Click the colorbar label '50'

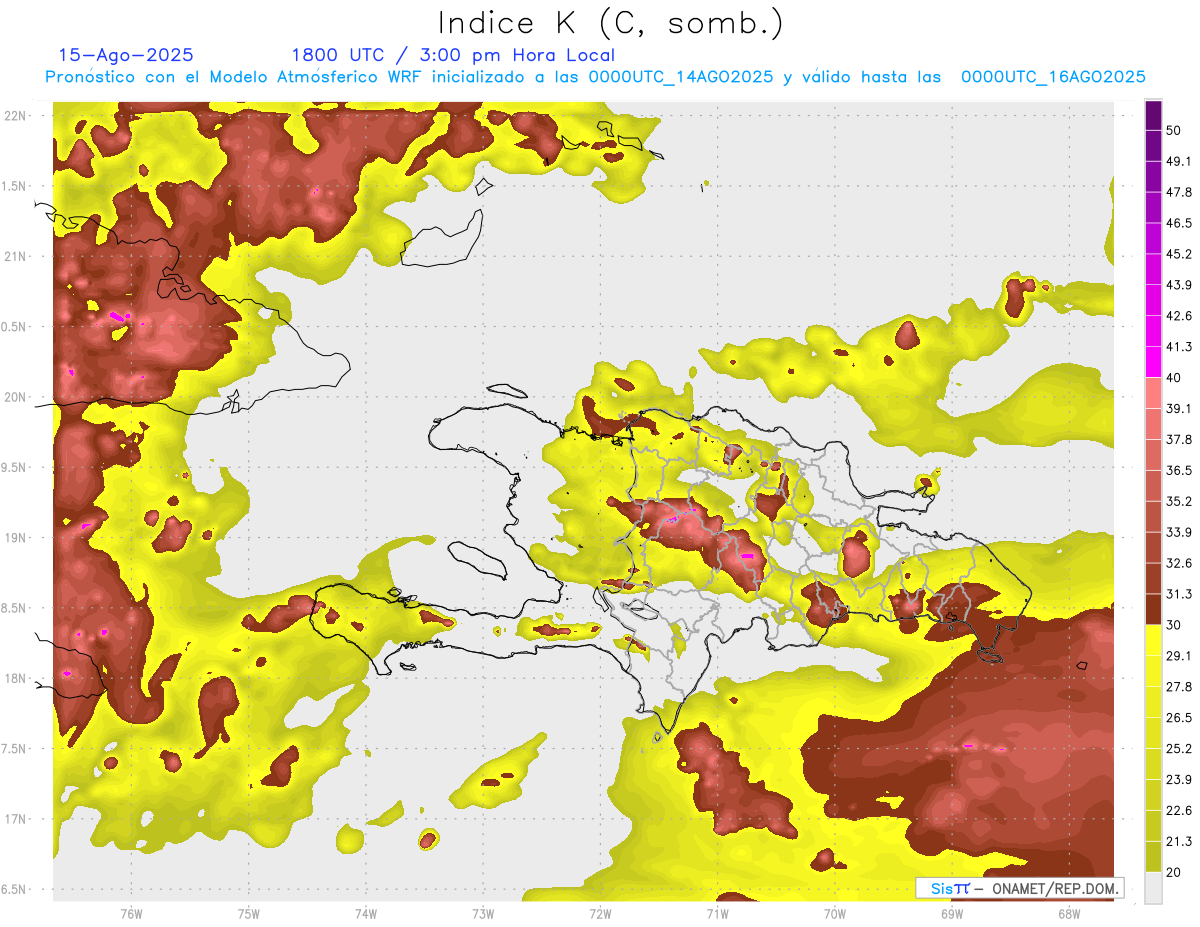1175,131
